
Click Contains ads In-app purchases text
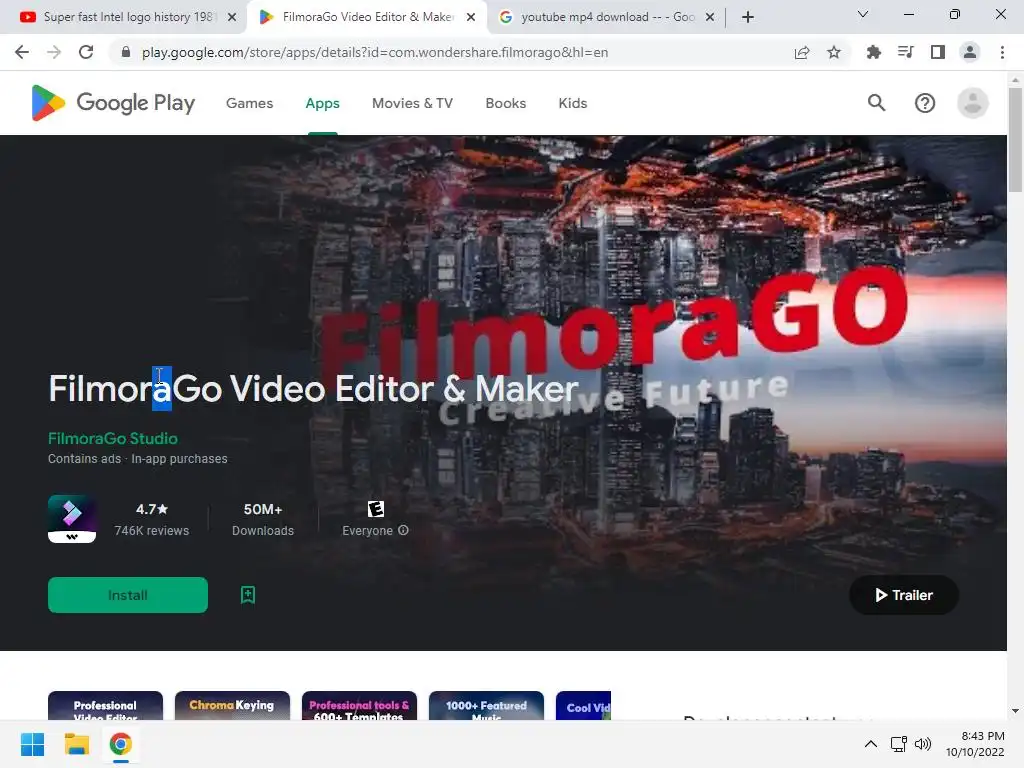point(138,458)
